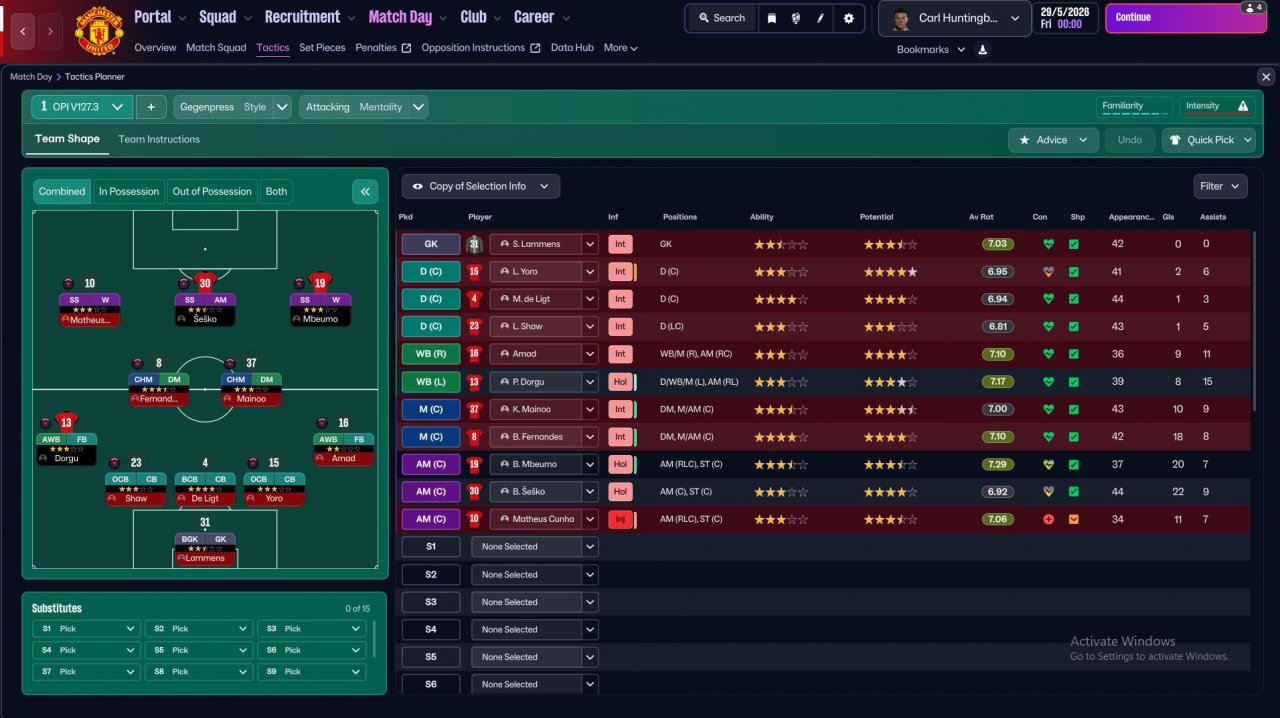
Task: Click the shield icon in top toolbar
Action: [796, 18]
